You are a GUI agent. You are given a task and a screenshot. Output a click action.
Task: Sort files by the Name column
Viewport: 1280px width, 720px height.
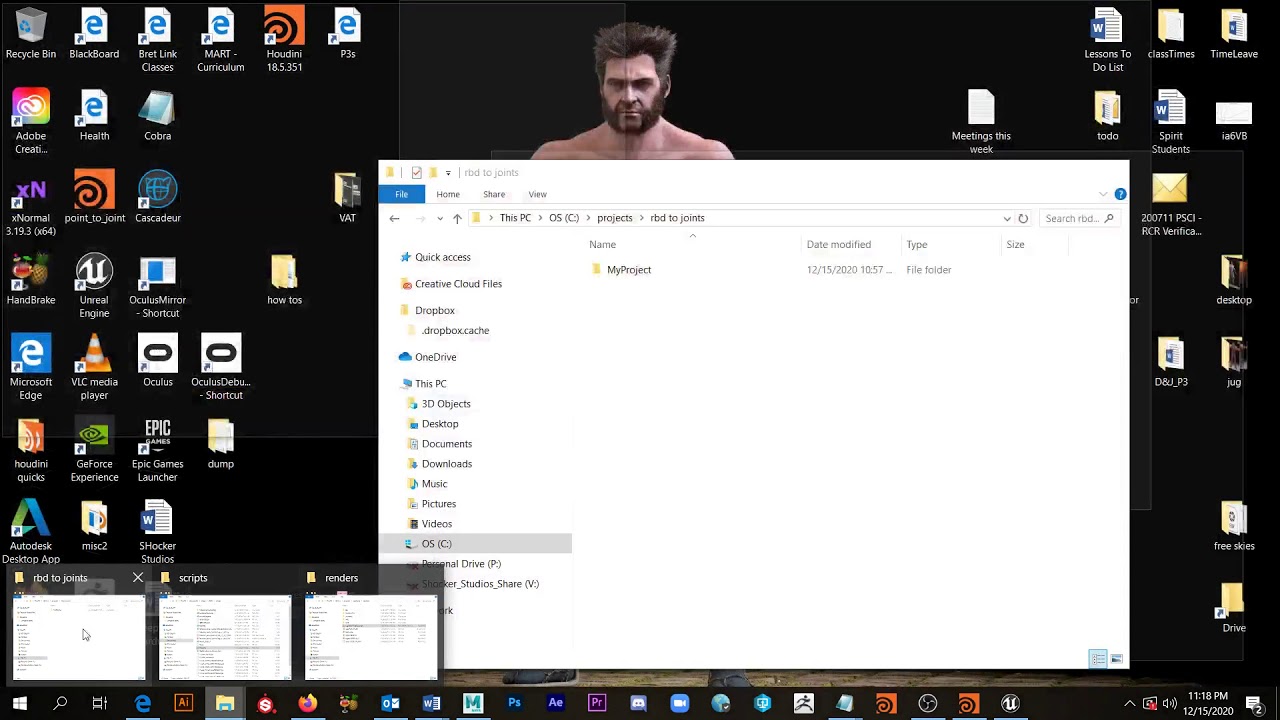click(693, 245)
